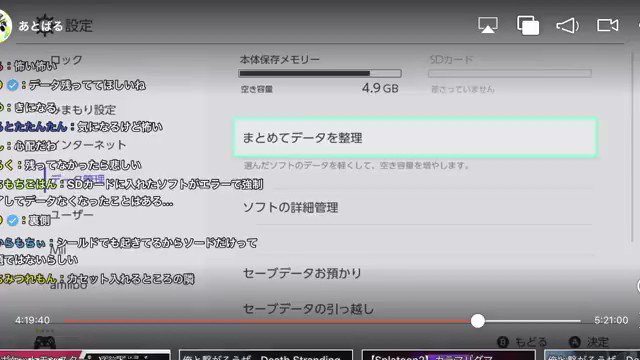Screen dimensions: 640x360
Task: Tap the B もどる back prompt
Action: pos(522,342)
